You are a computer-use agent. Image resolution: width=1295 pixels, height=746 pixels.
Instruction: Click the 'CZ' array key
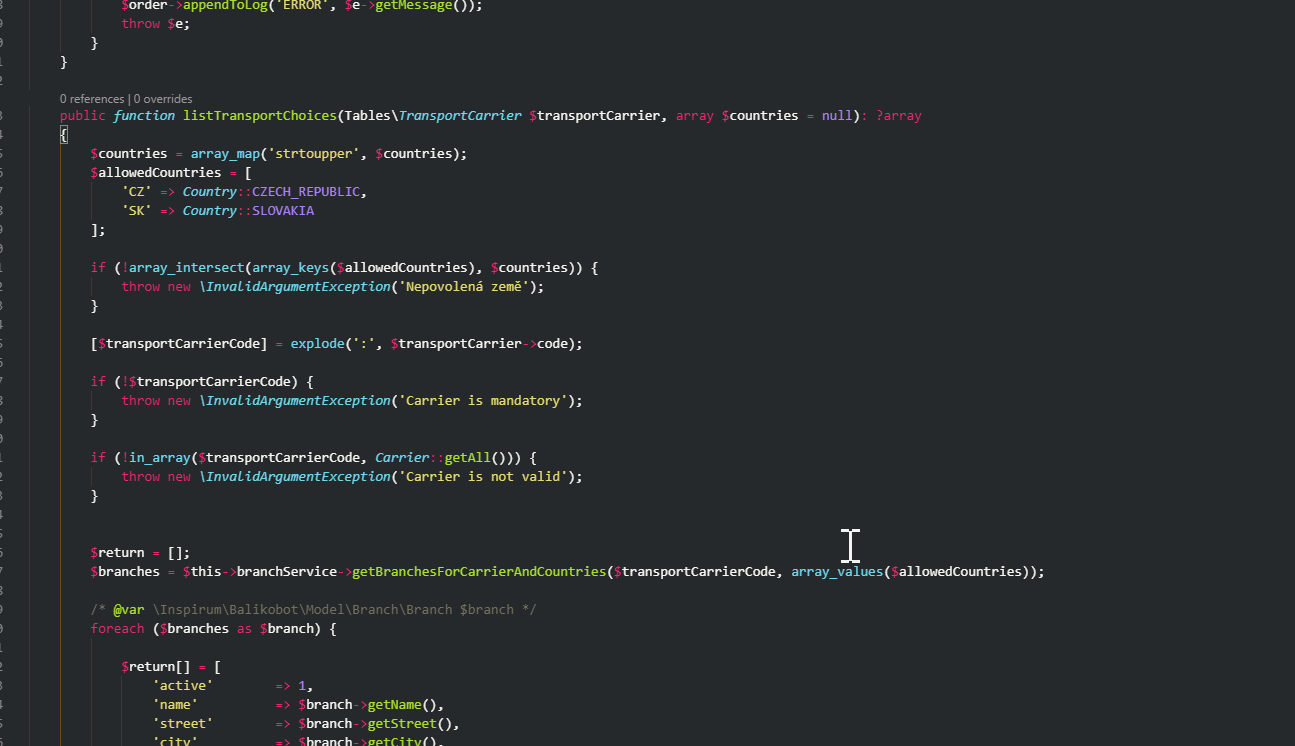point(137,192)
